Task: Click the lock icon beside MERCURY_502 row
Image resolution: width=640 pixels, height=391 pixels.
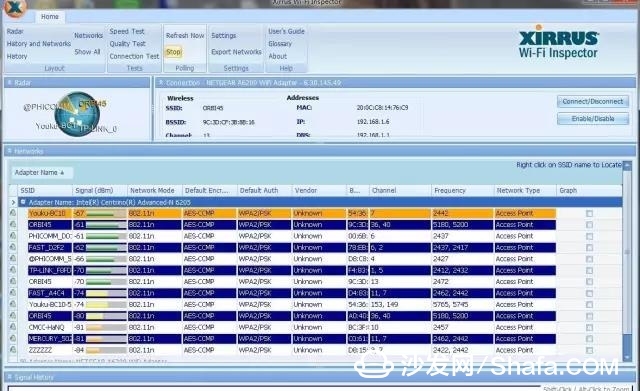Action: [13, 338]
